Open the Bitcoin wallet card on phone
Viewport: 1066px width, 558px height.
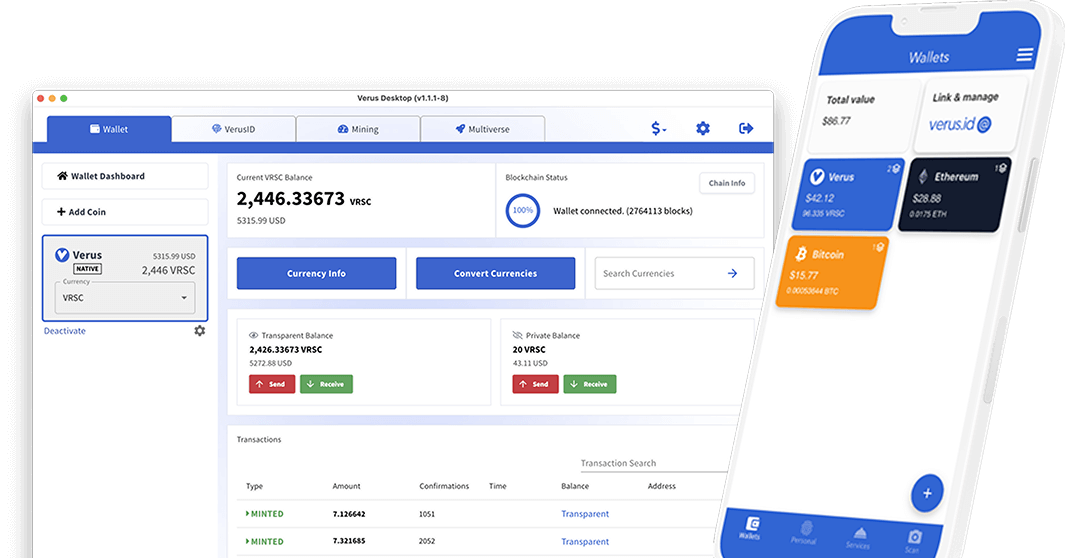click(832, 272)
